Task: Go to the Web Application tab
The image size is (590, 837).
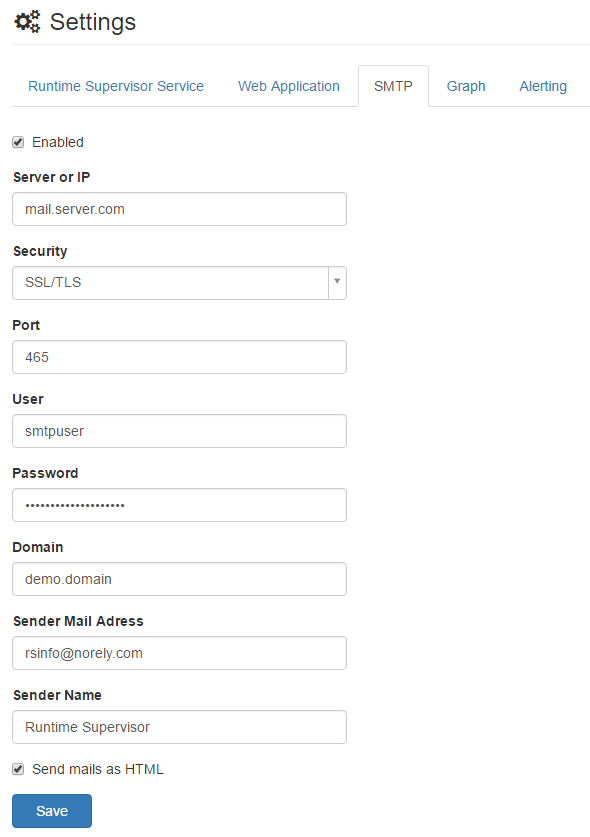Action: pos(288,86)
